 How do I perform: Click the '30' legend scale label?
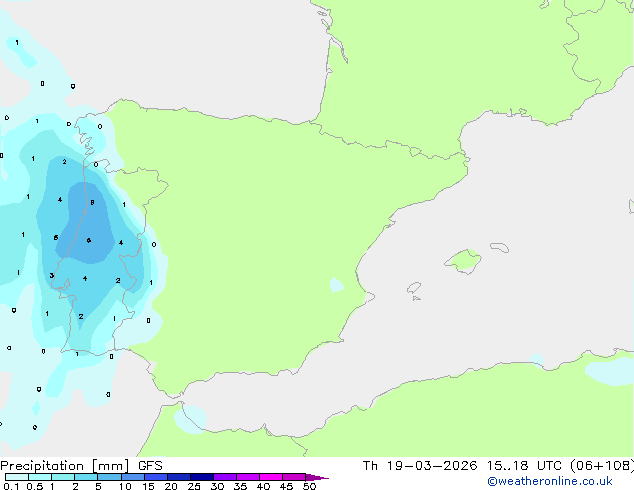pos(217,486)
